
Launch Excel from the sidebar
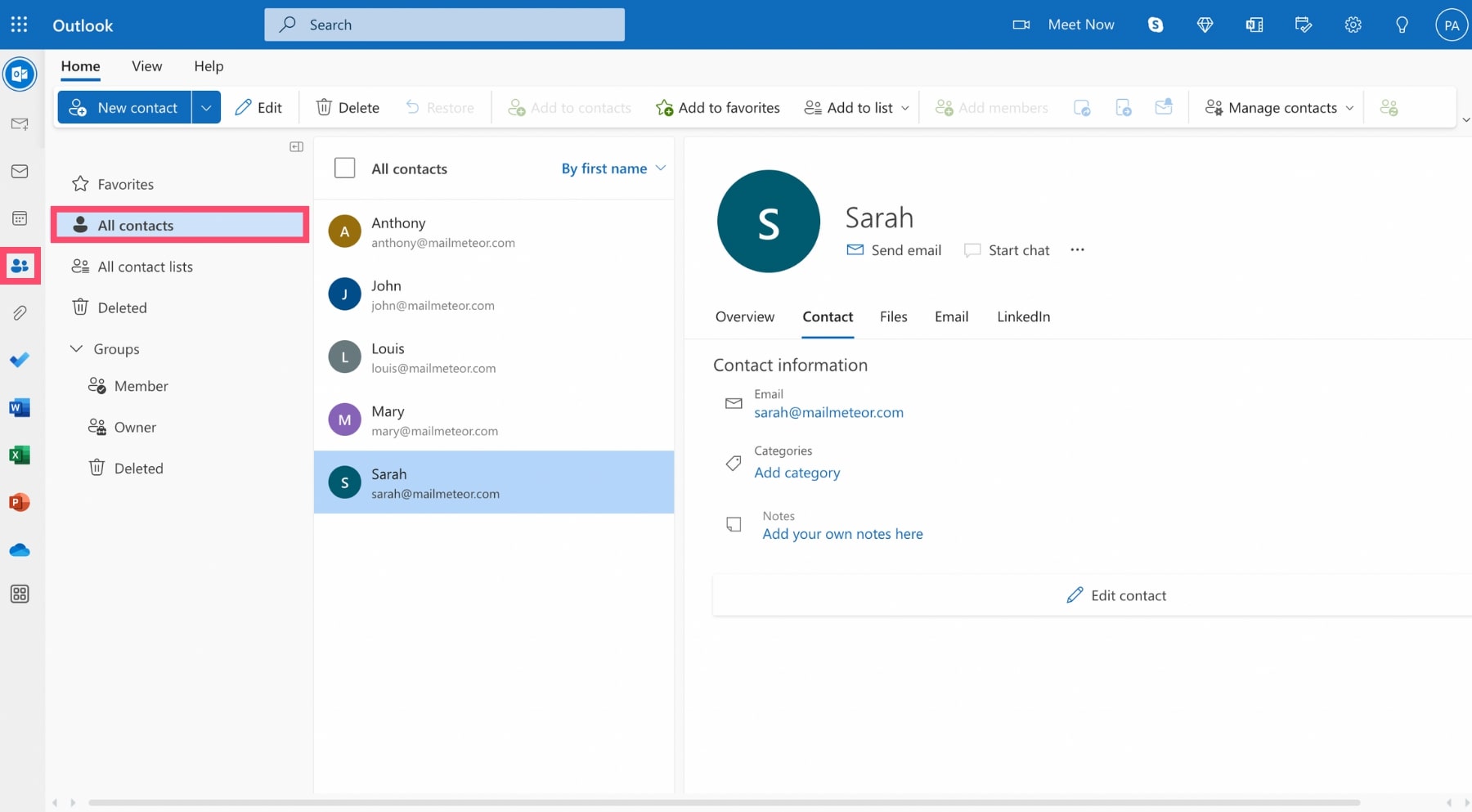point(20,455)
